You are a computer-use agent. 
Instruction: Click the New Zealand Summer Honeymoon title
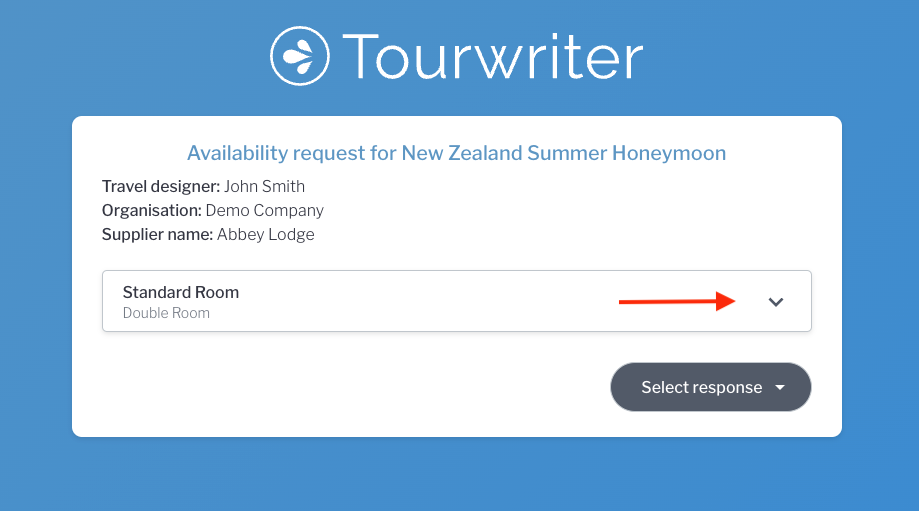(x=563, y=153)
